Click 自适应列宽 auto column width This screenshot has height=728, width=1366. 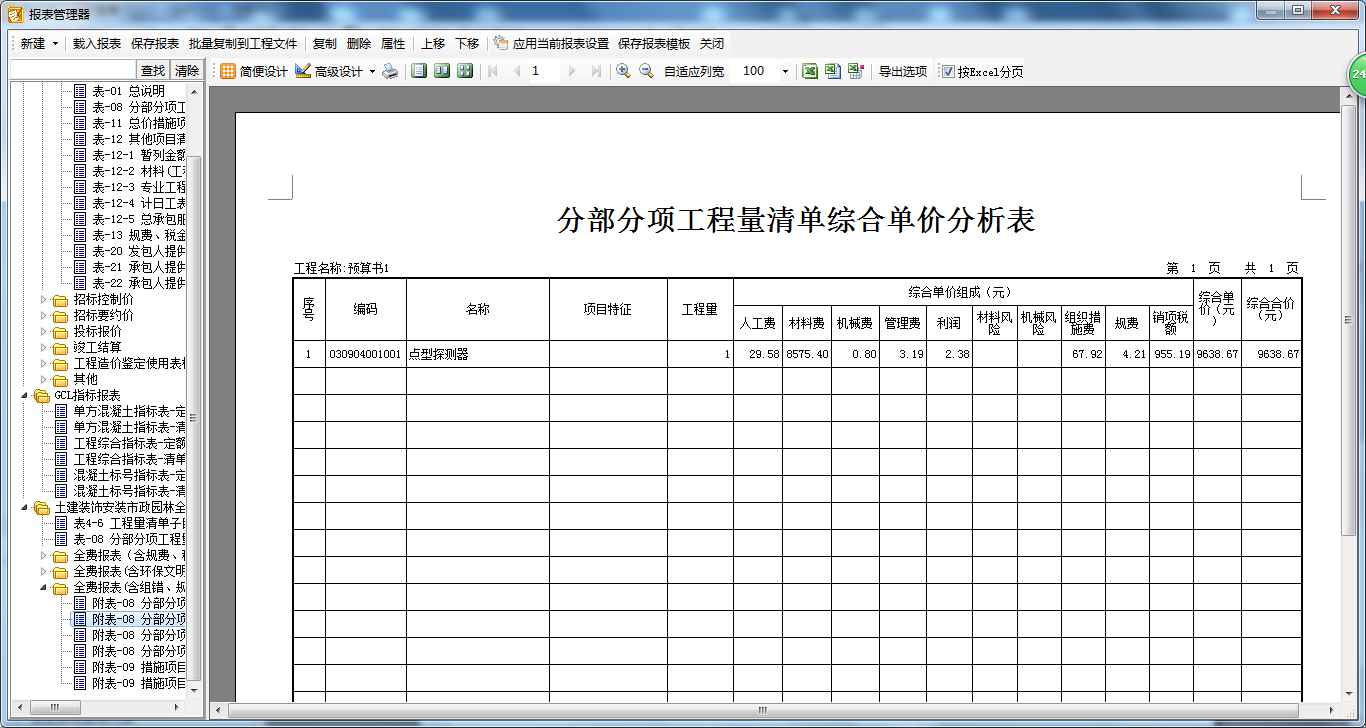694,72
